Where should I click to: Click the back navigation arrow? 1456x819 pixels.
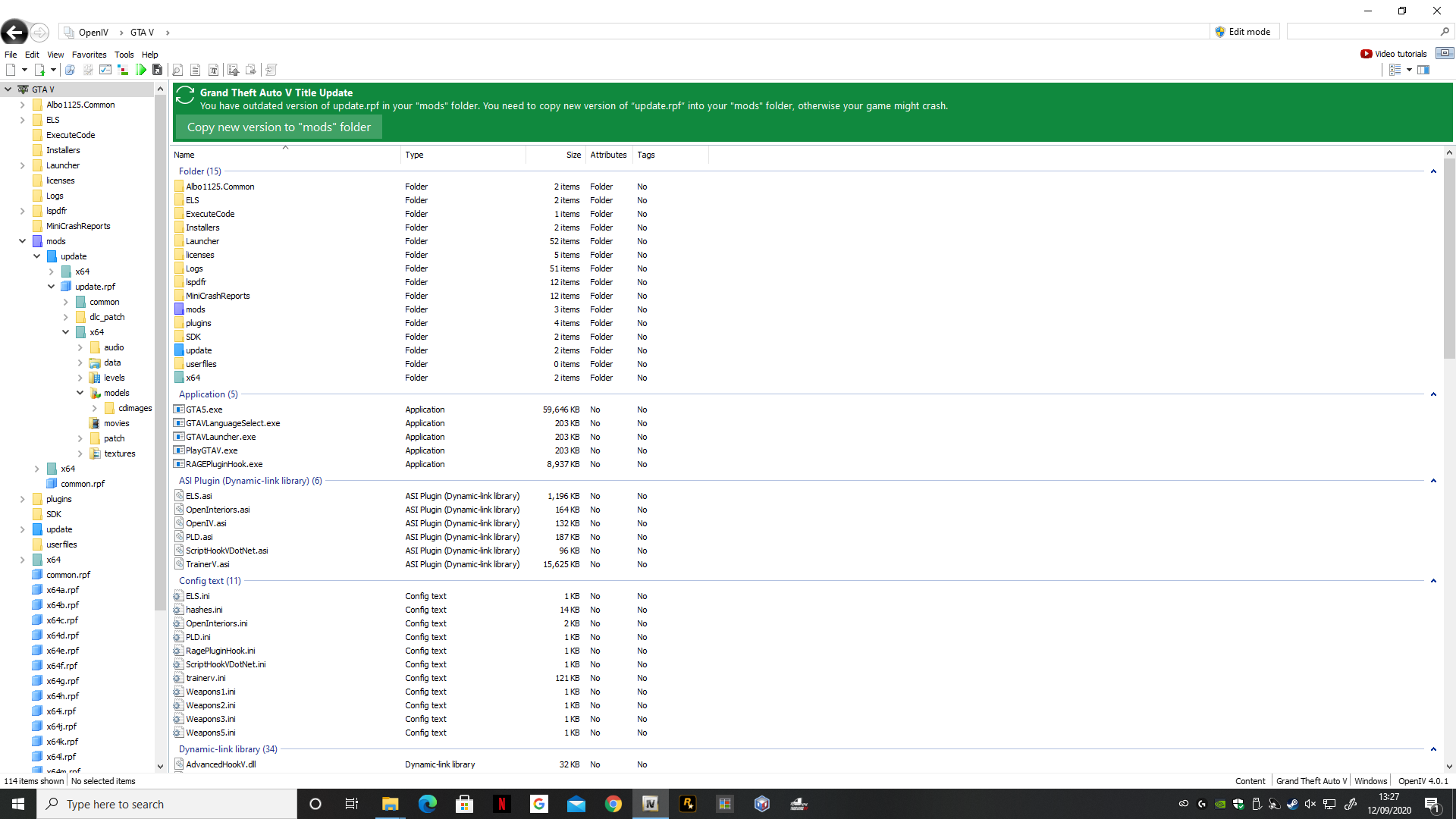pyautogui.click(x=14, y=32)
